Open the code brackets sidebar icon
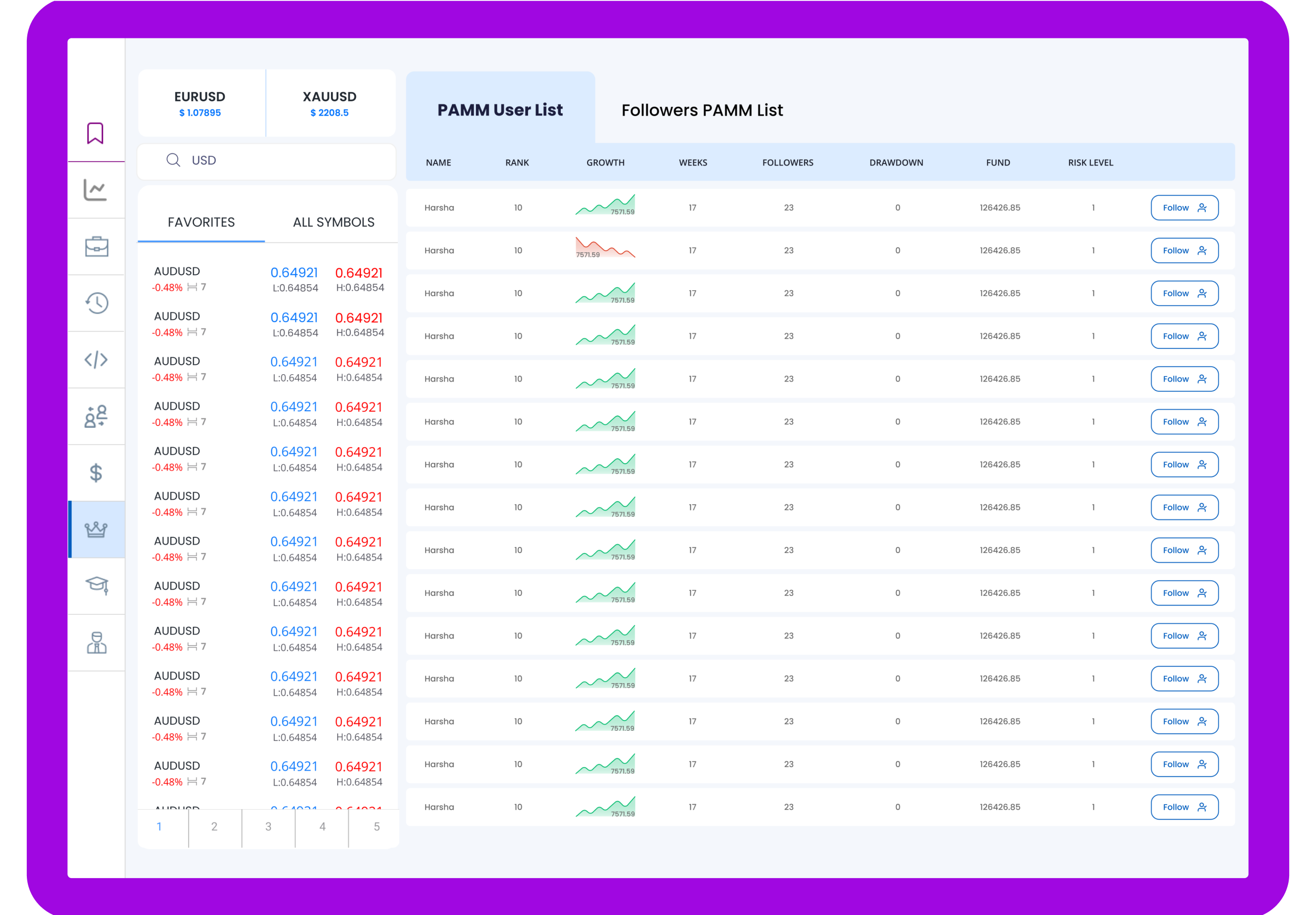The width and height of the screenshot is (1316, 915). [x=96, y=360]
